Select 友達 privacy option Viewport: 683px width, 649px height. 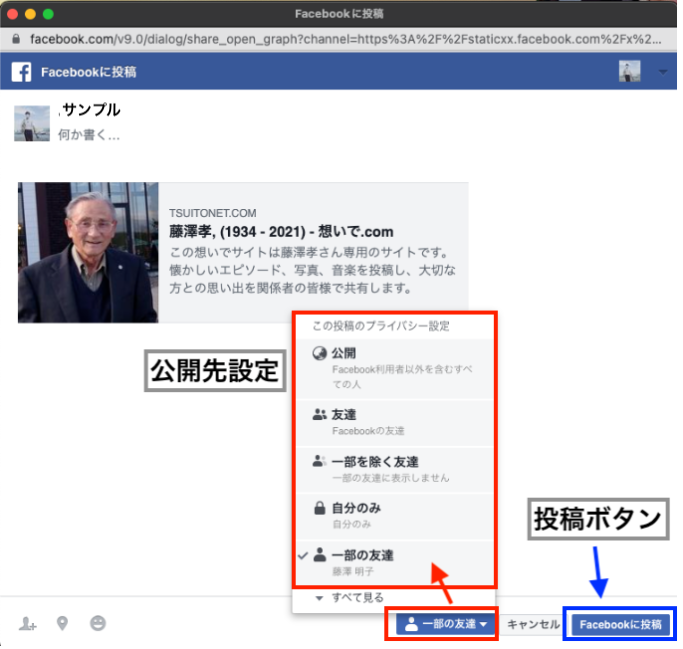(395, 423)
